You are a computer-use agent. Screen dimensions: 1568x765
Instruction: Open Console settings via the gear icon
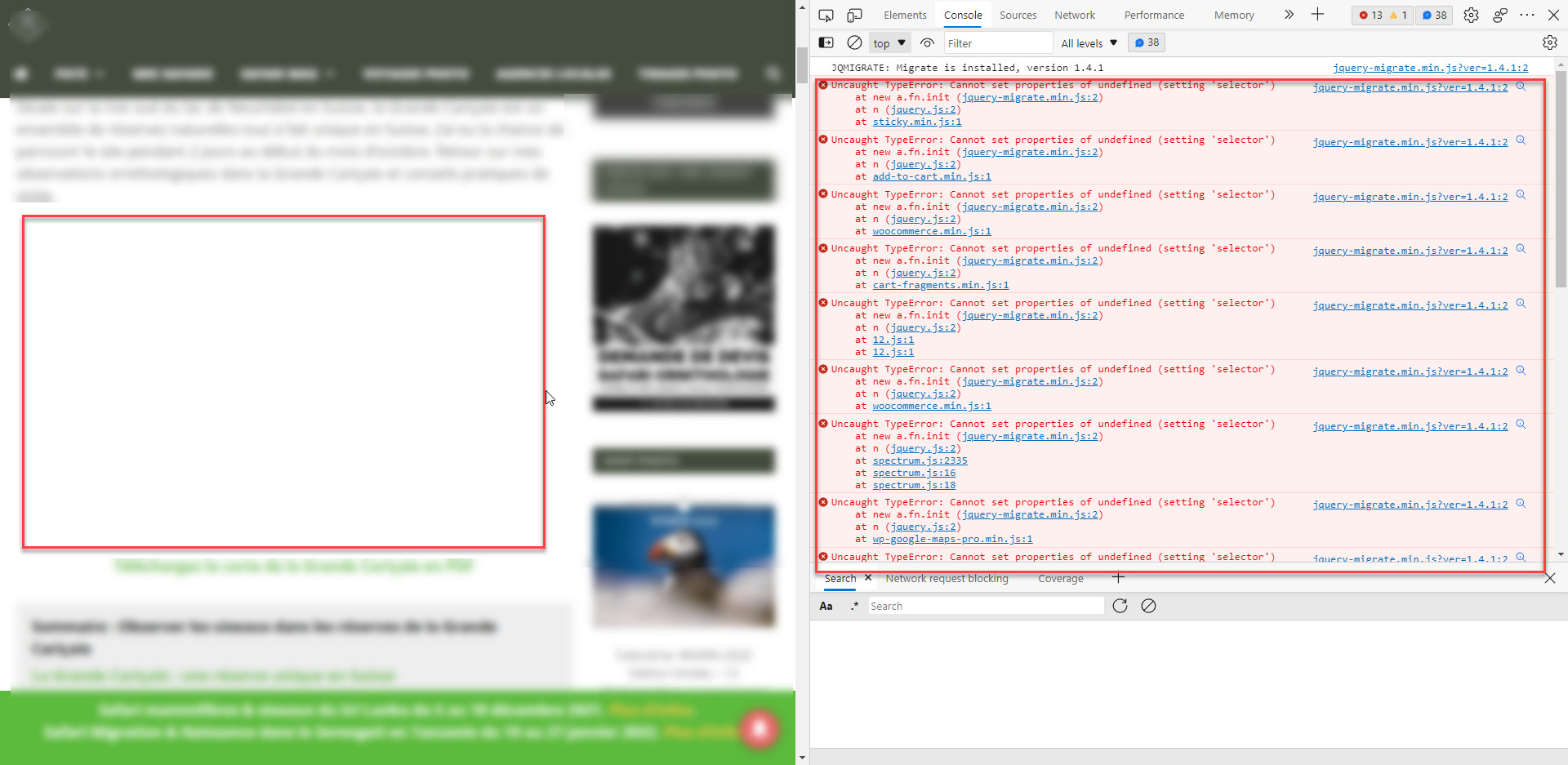coord(1550,42)
